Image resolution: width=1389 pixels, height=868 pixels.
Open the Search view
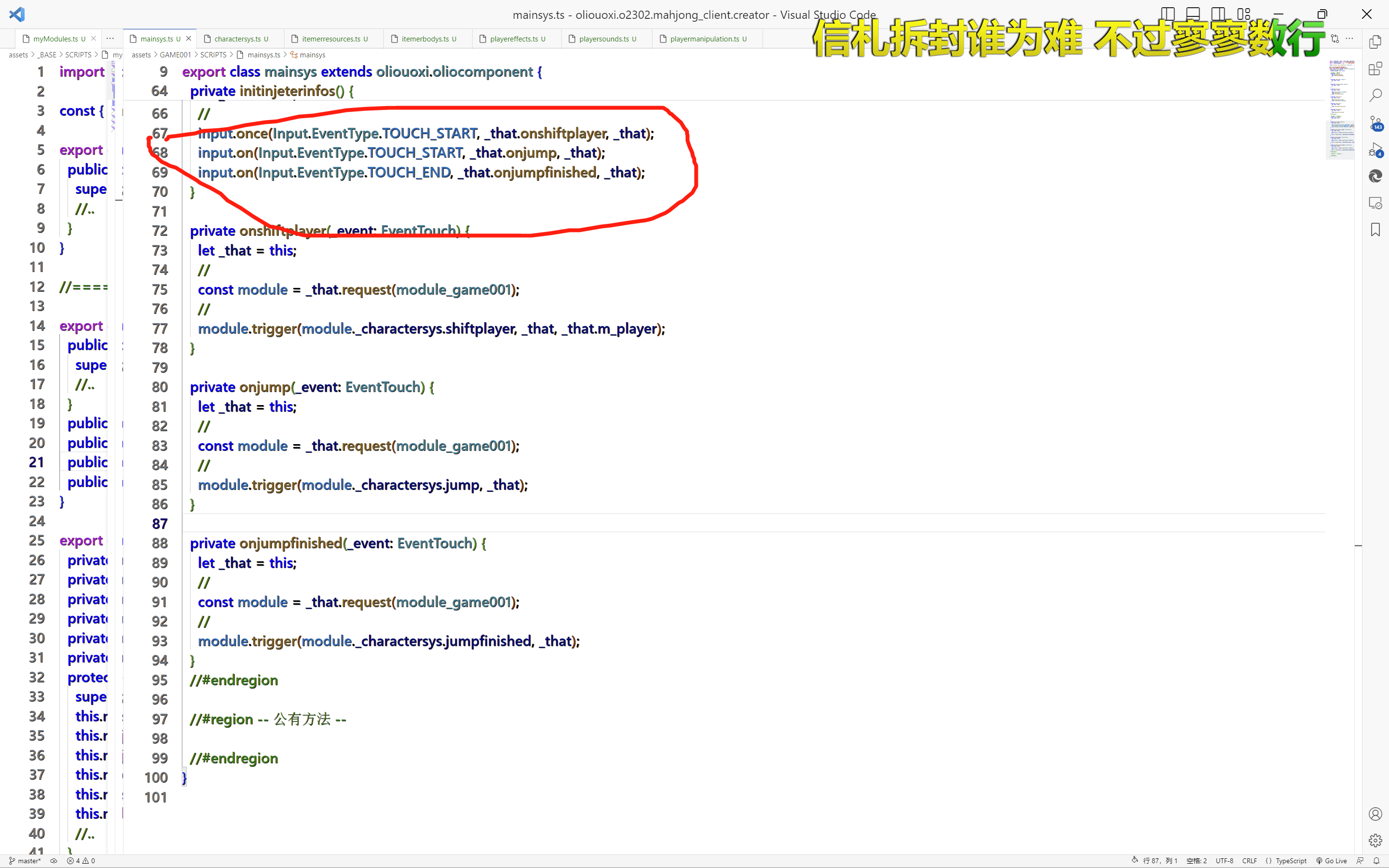(1375, 95)
